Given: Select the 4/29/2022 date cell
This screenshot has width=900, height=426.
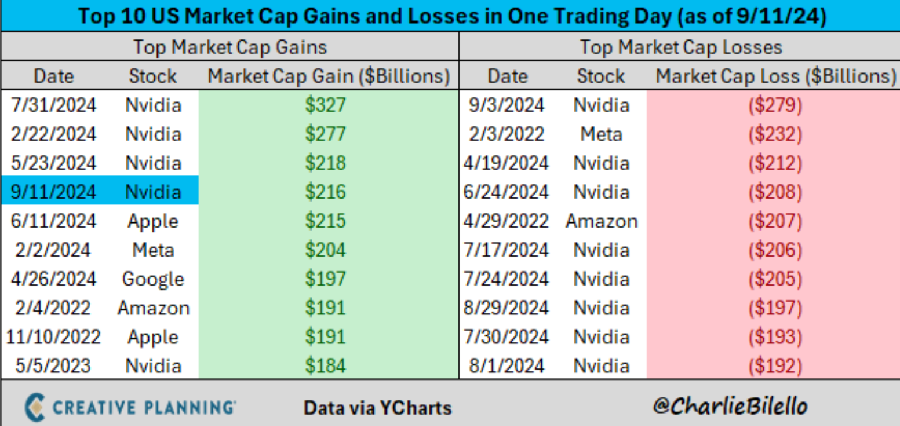Looking at the screenshot, I should (x=509, y=221).
